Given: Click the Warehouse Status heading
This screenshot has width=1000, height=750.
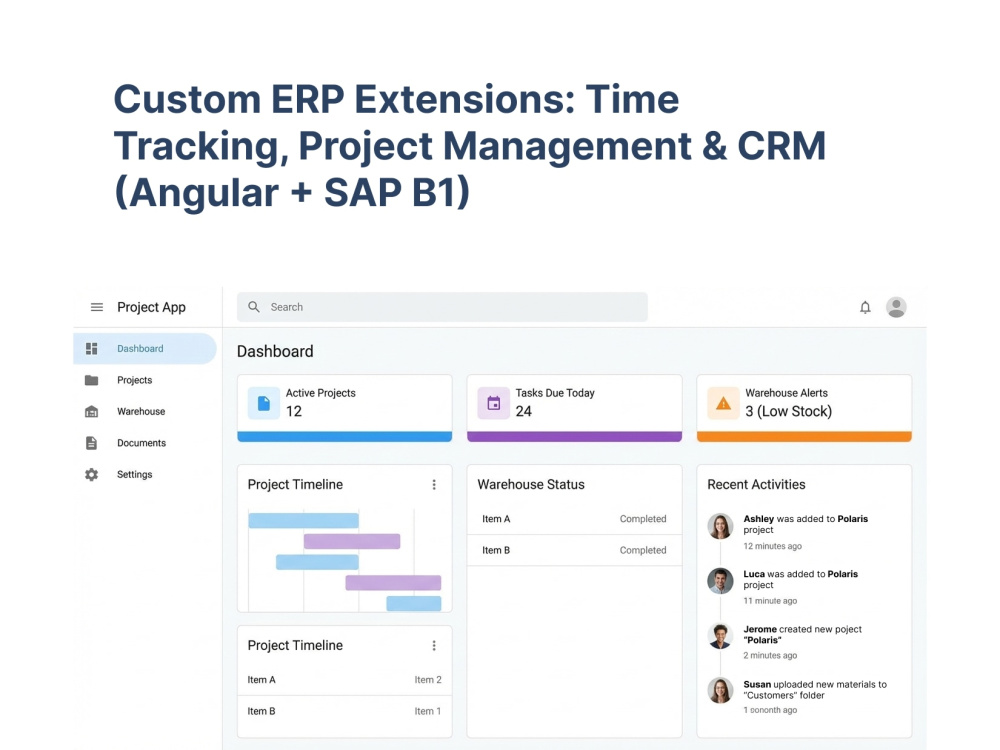Looking at the screenshot, I should pos(531,485).
